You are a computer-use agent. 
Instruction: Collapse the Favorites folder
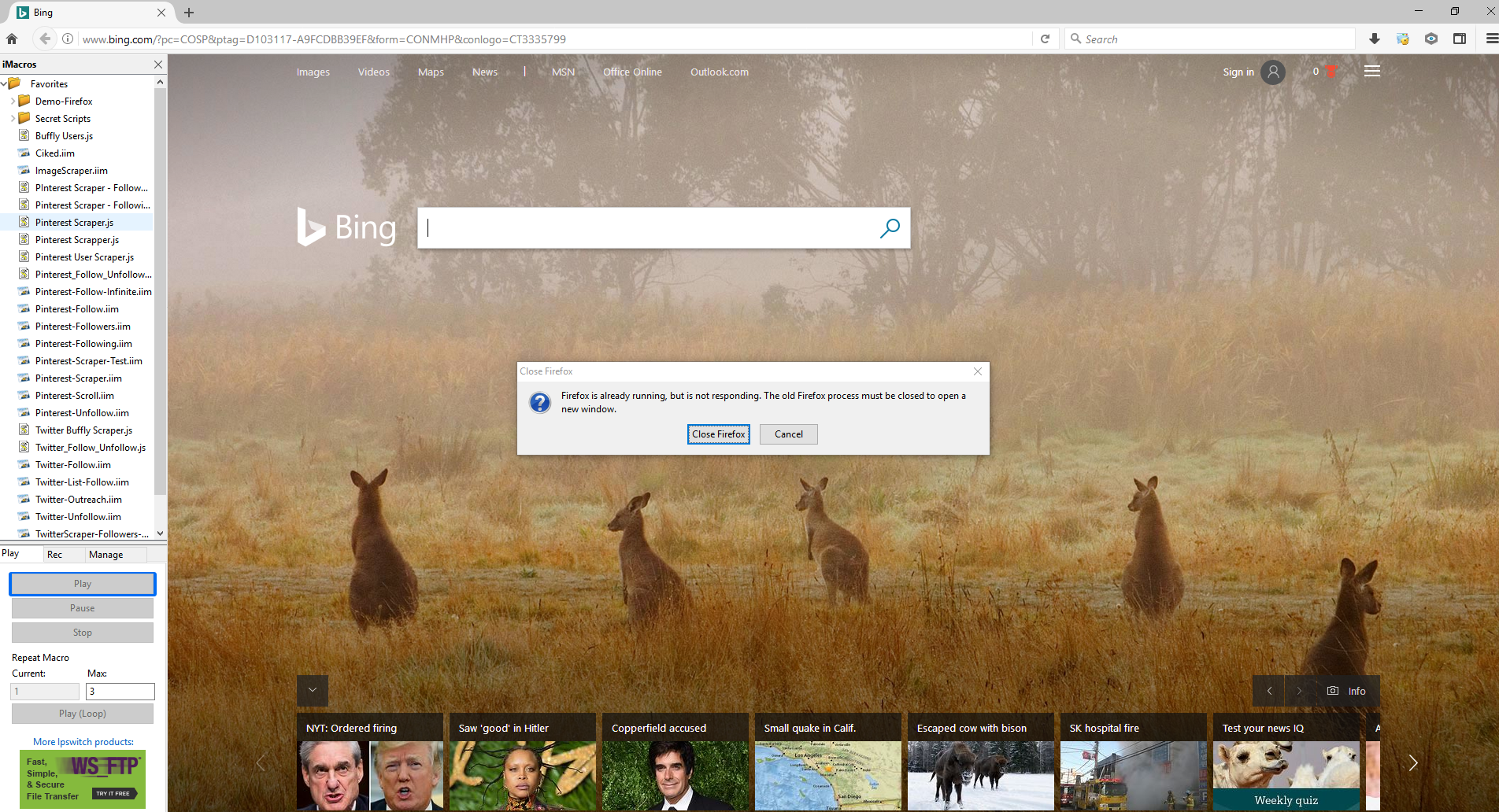click(x=5, y=83)
